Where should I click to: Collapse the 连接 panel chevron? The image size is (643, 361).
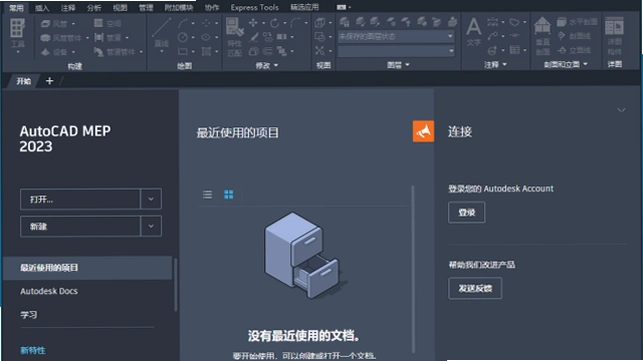coord(621,110)
